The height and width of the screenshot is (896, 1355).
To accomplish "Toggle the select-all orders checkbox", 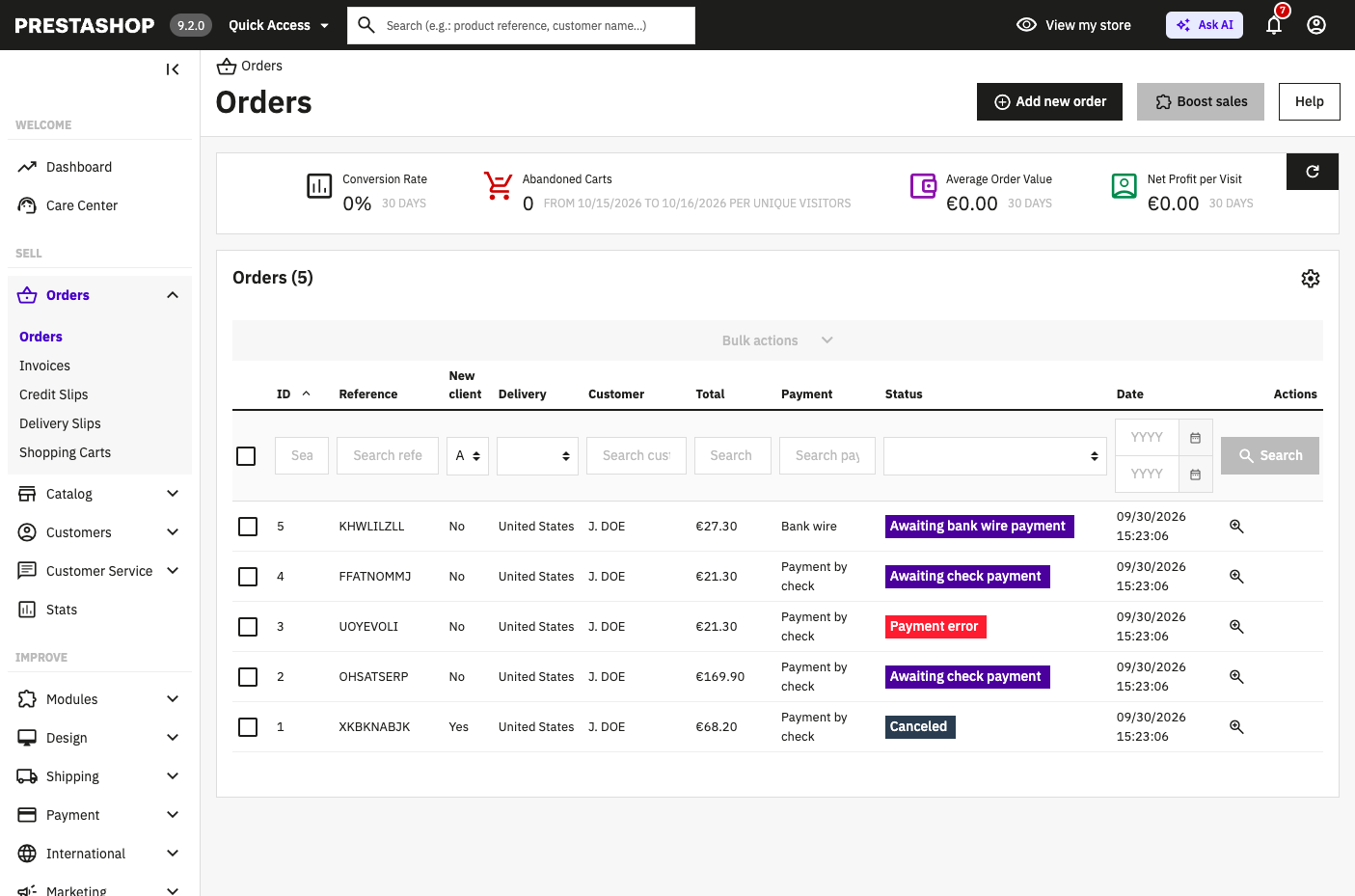I will pos(246,456).
